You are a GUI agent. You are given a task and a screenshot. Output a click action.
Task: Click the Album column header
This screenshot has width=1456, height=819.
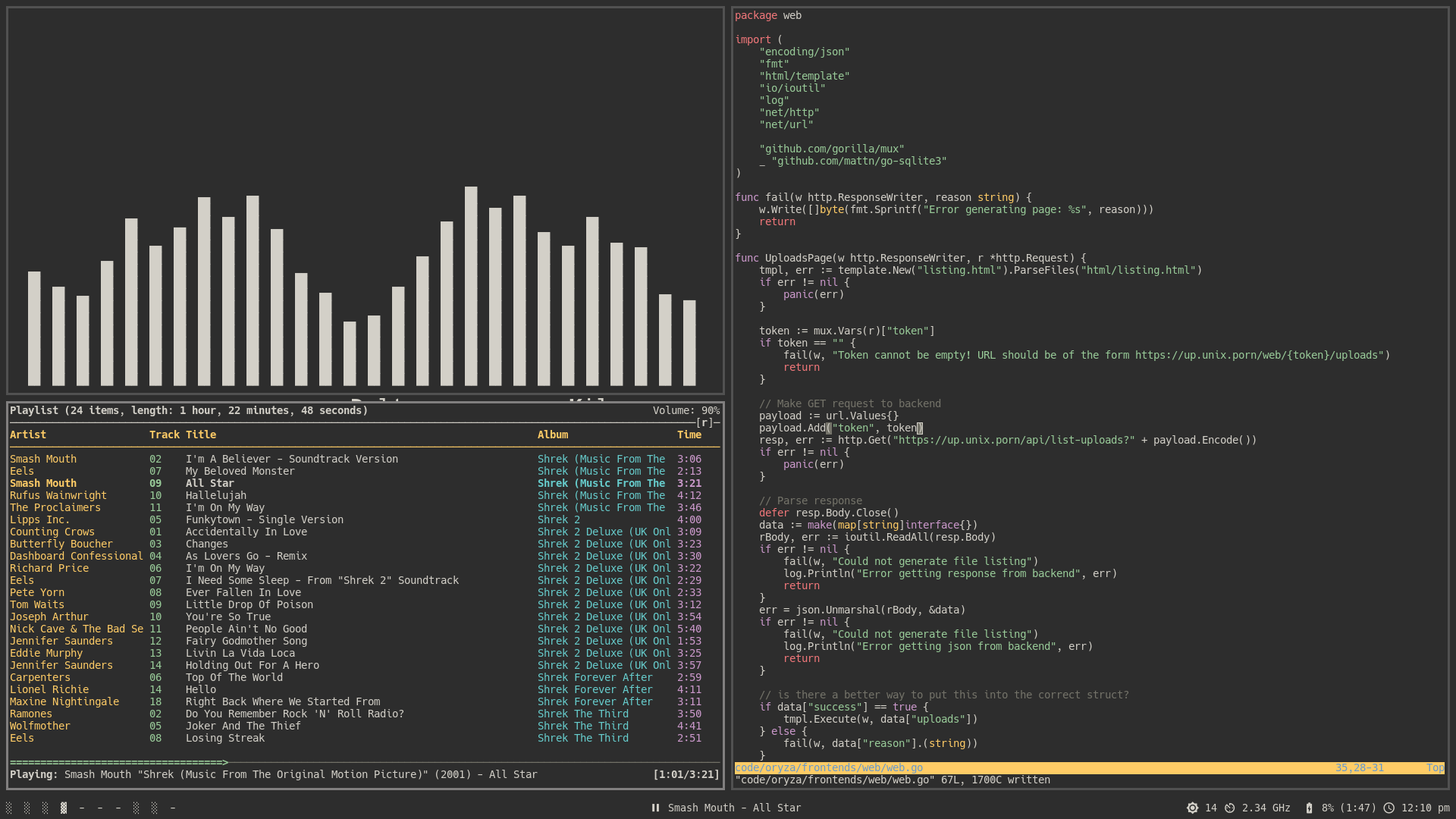(x=553, y=435)
